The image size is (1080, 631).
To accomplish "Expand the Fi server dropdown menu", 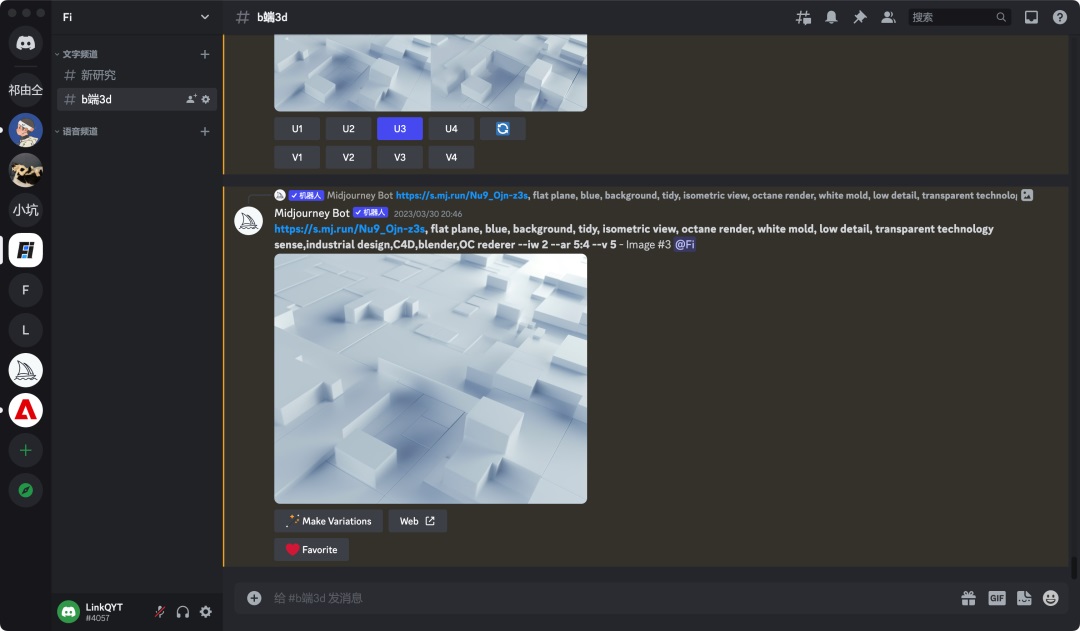I will click(x=205, y=17).
